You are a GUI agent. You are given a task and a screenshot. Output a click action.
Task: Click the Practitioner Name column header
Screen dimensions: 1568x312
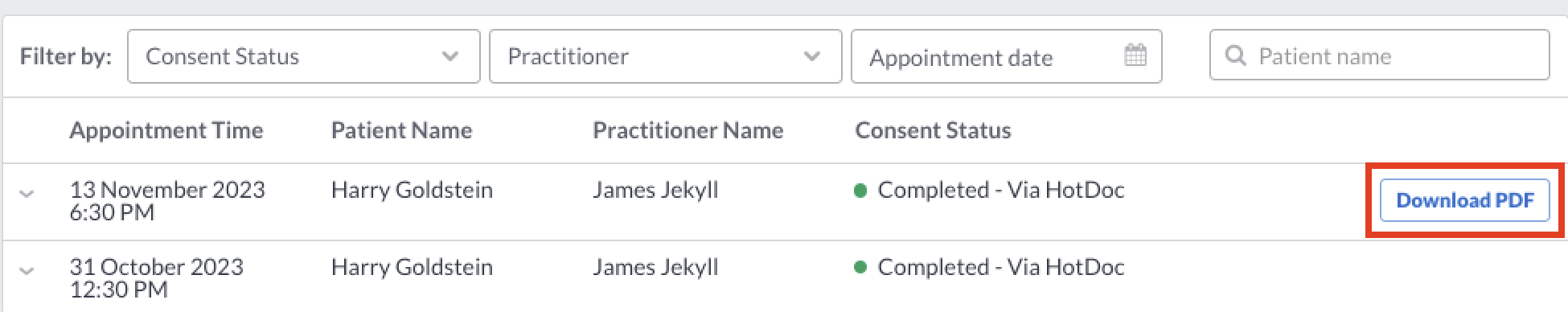pyautogui.click(x=688, y=130)
